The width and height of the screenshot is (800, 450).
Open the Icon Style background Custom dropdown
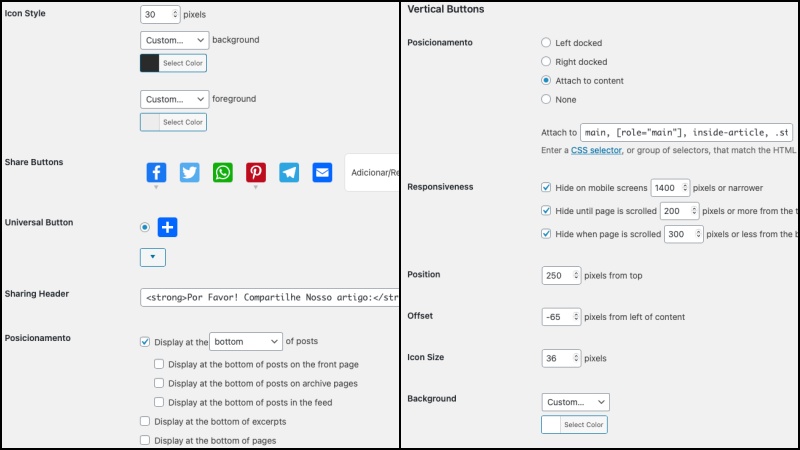coord(174,40)
